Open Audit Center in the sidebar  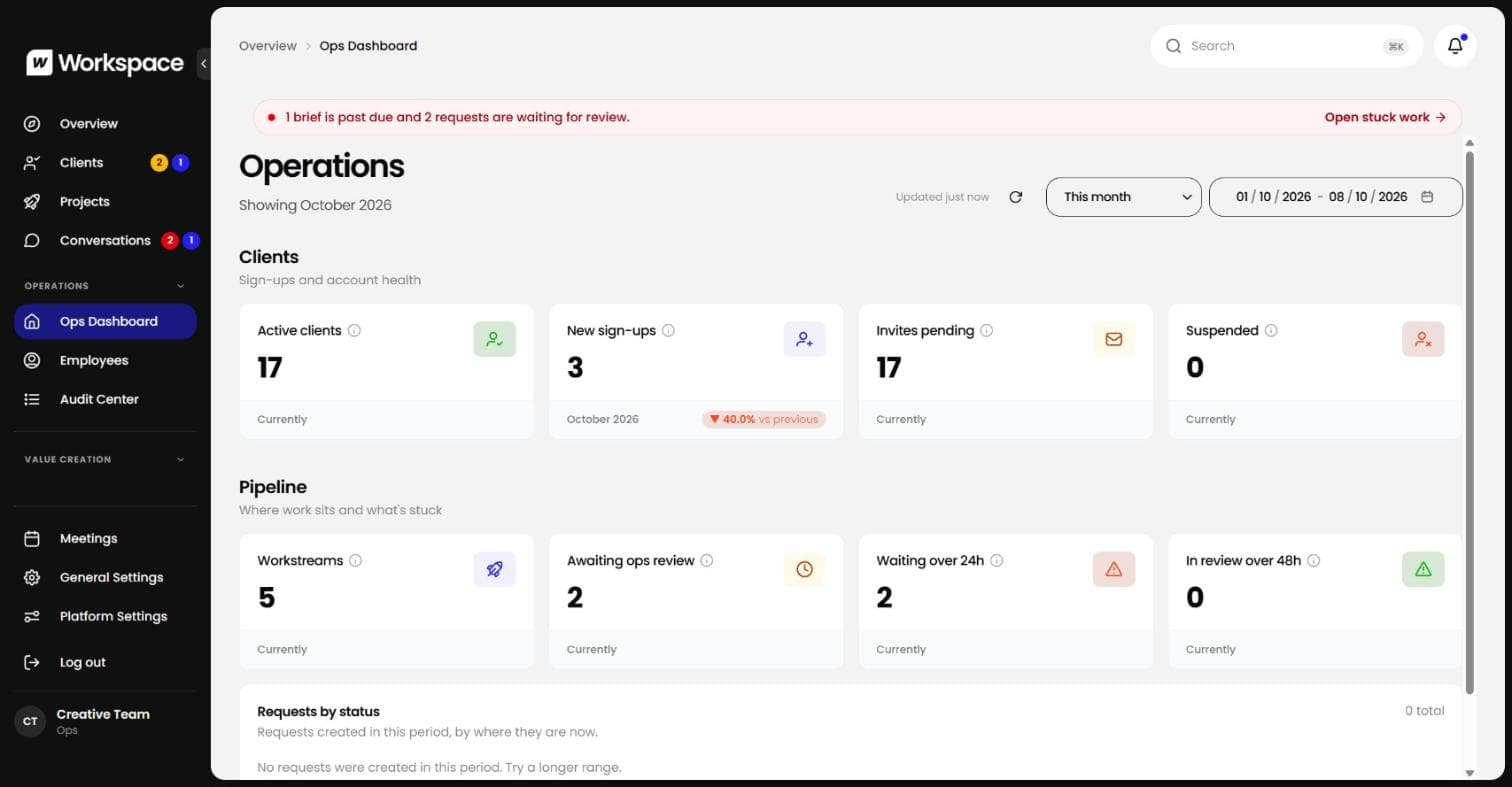pos(105,399)
